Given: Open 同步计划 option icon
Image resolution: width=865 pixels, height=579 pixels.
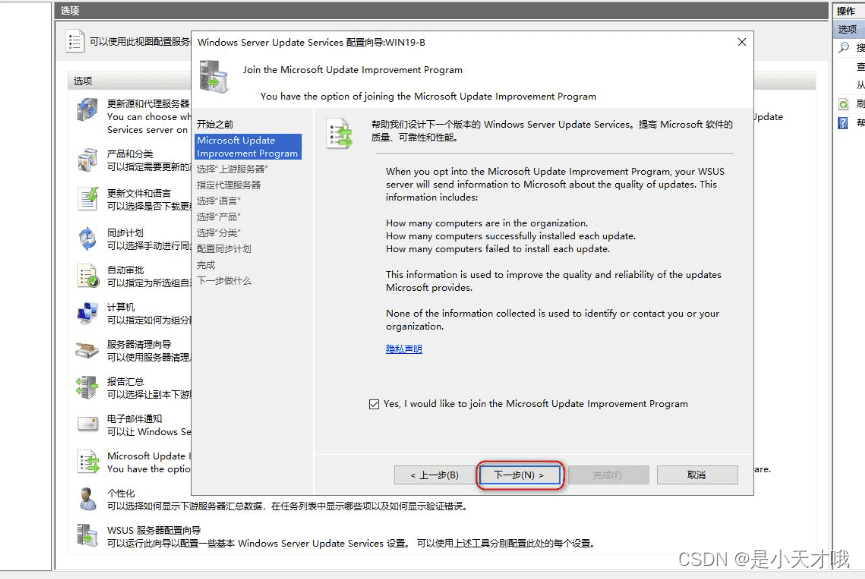Looking at the screenshot, I should point(87,239).
